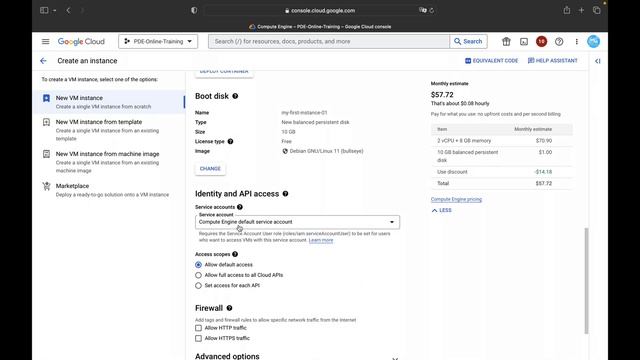Click the Identity and API access help icon

(285, 193)
